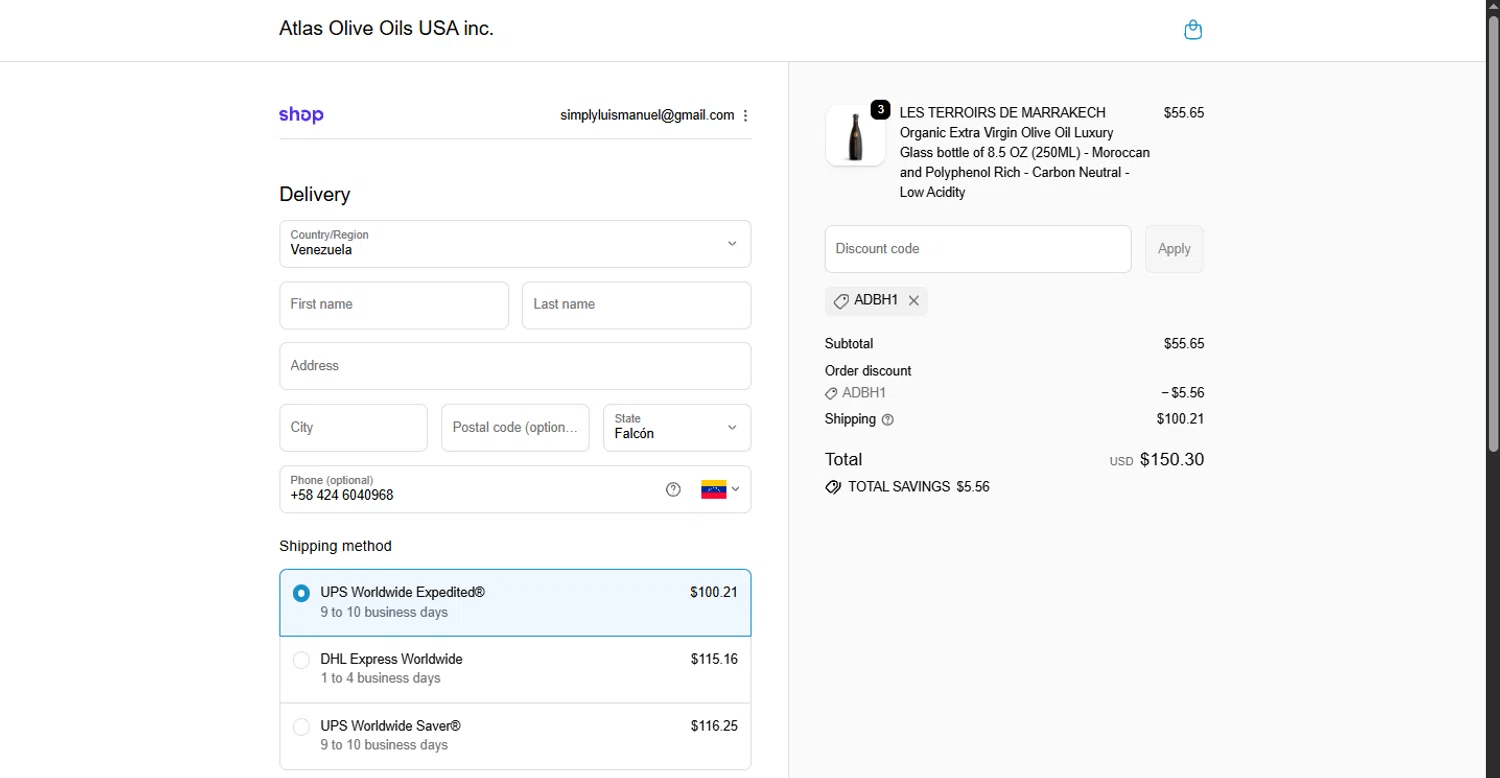Click the Shipping info question icon
The width and height of the screenshot is (1500, 778).
point(887,420)
